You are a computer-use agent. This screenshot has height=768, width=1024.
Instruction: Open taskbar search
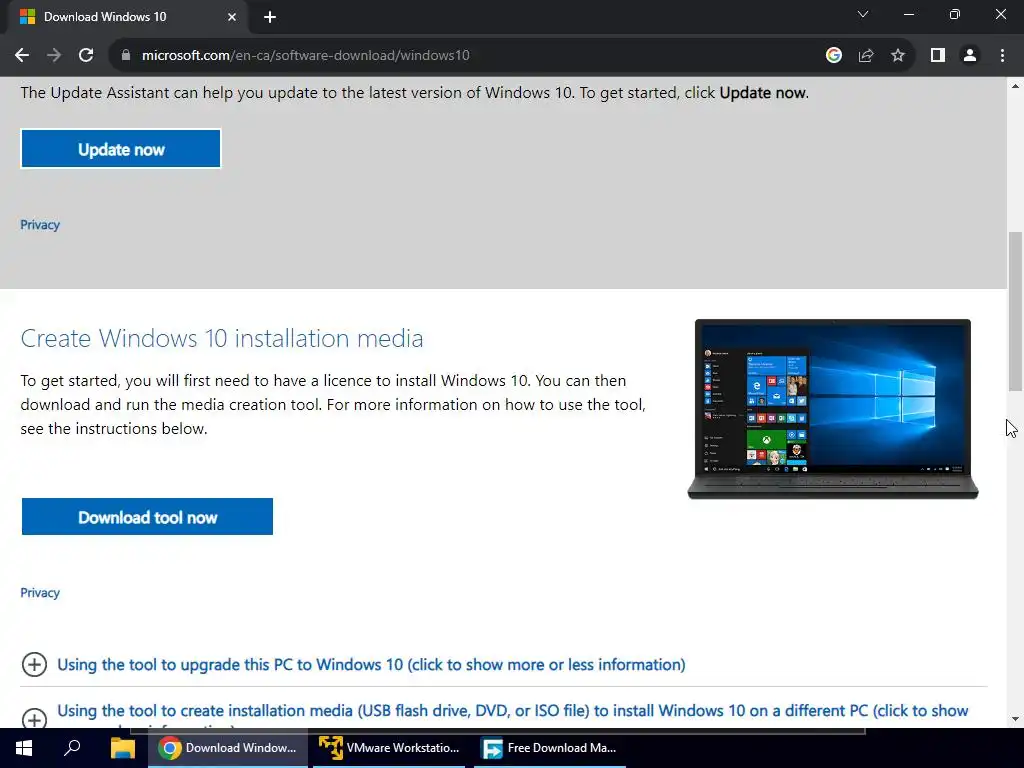[x=72, y=748]
